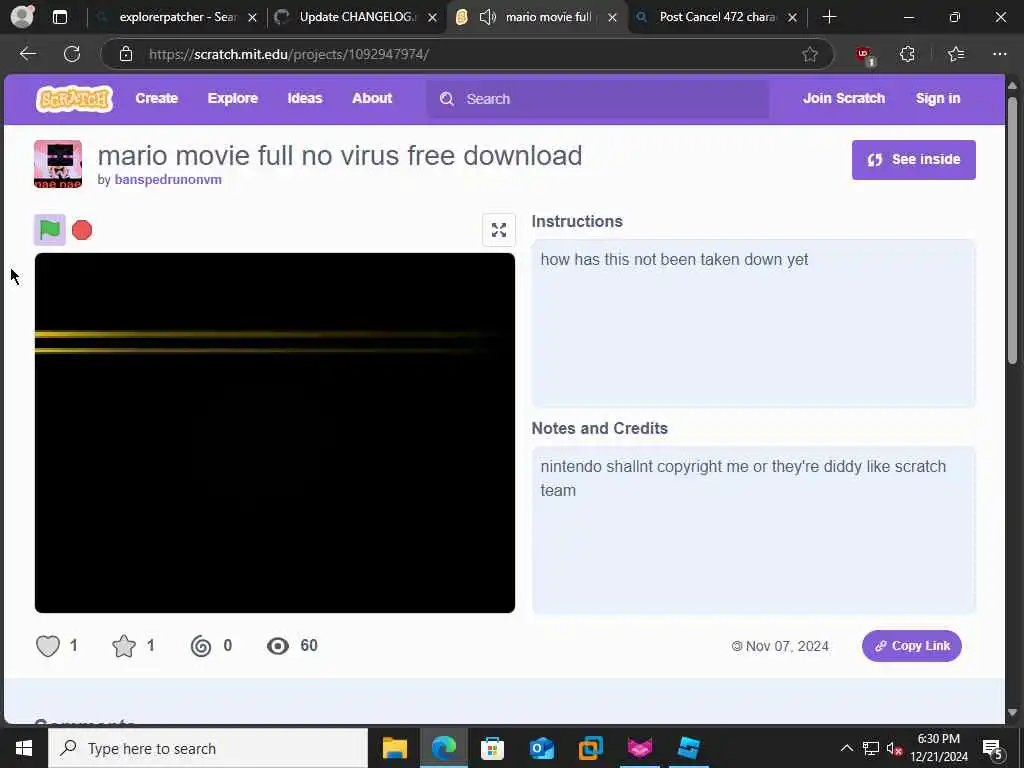1024x768 pixels.
Task: Click the scrollbar down arrow
Action: click(x=1012, y=712)
